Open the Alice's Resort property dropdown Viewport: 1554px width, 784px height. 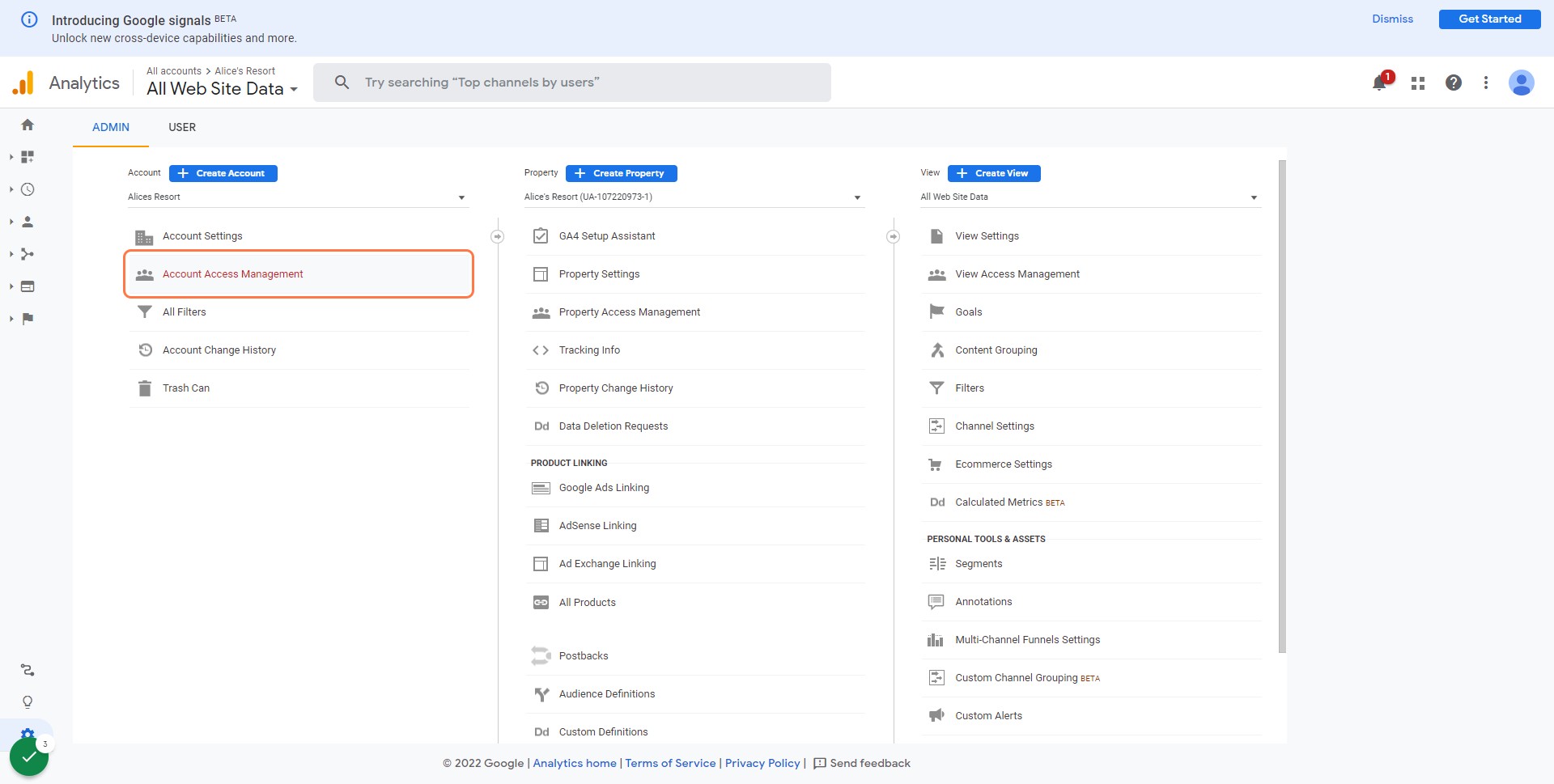coord(694,197)
